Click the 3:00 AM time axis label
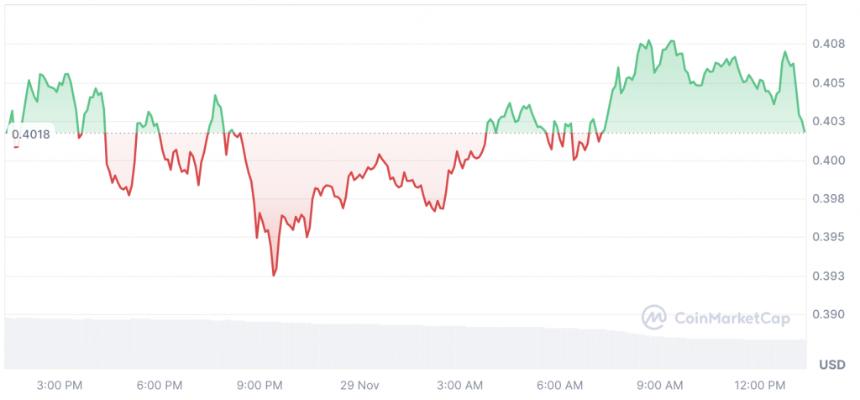This screenshot has height=400, width=860. pyautogui.click(x=460, y=386)
